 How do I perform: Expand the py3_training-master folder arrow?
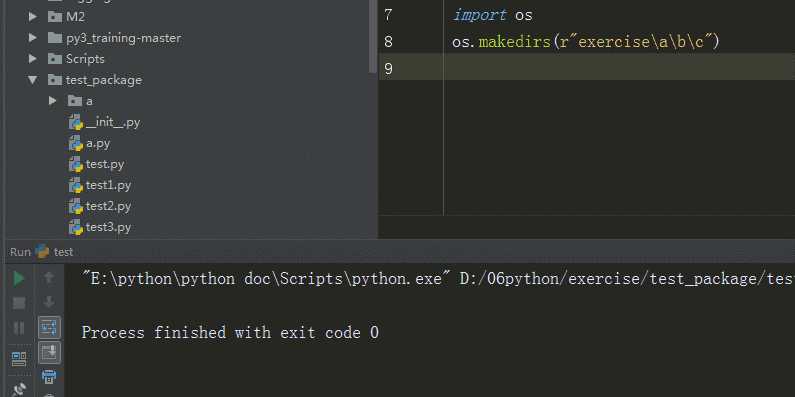pyautogui.click(x=33, y=38)
